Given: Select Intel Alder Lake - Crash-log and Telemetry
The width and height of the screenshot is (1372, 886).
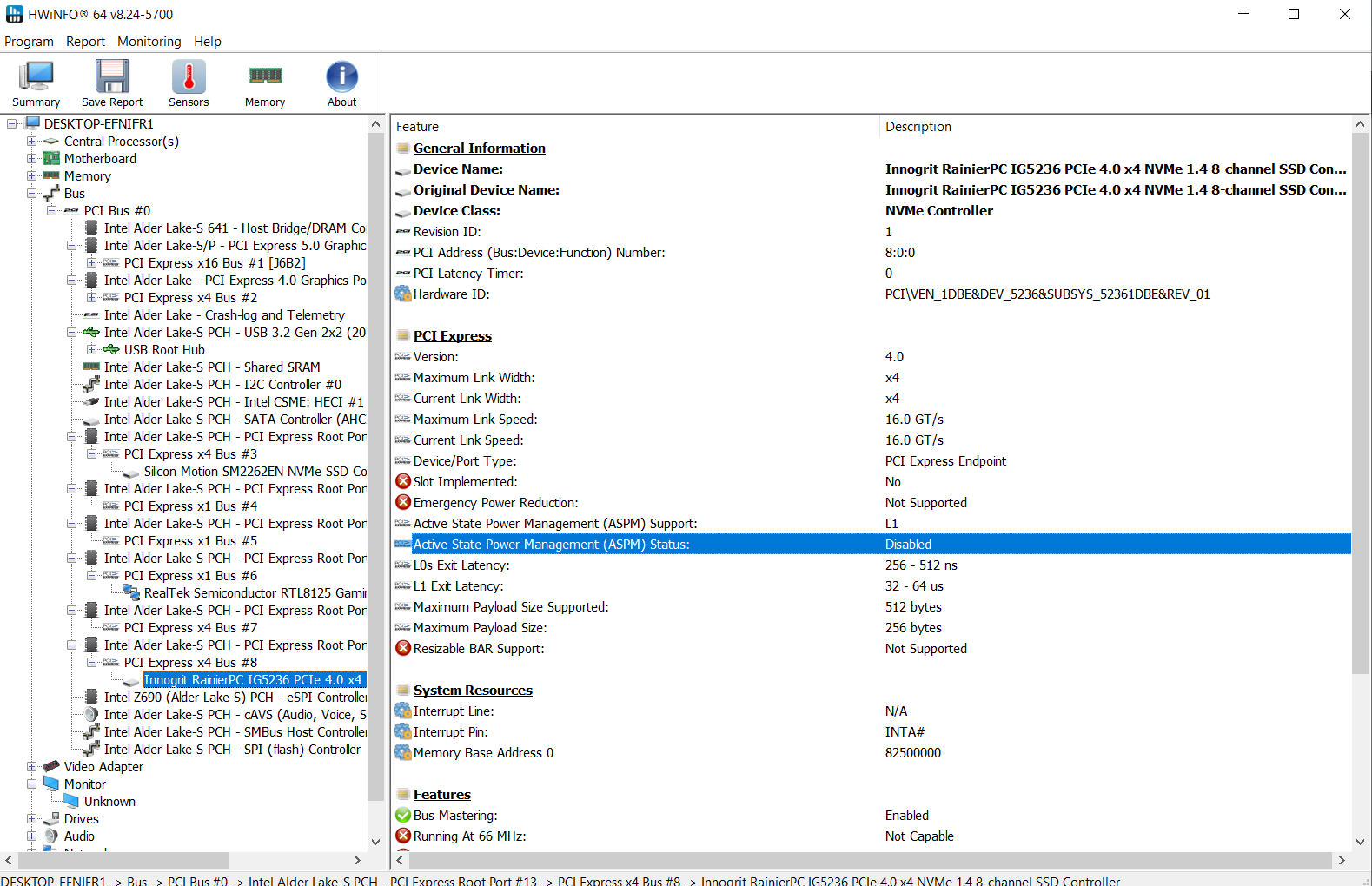Looking at the screenshot, I should [x=224, y=314].
